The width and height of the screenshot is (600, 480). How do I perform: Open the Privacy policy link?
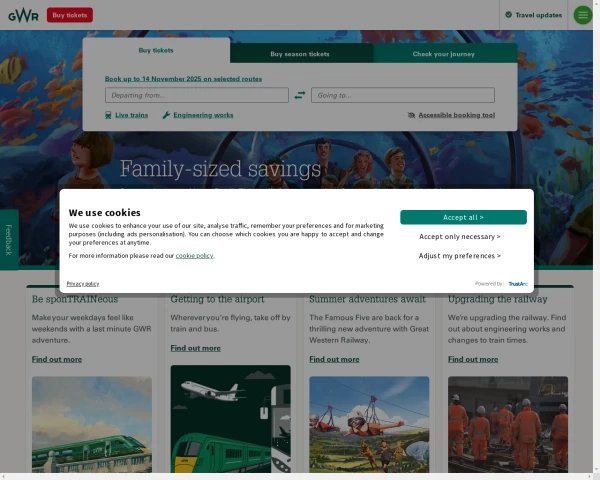pos(83,284)
